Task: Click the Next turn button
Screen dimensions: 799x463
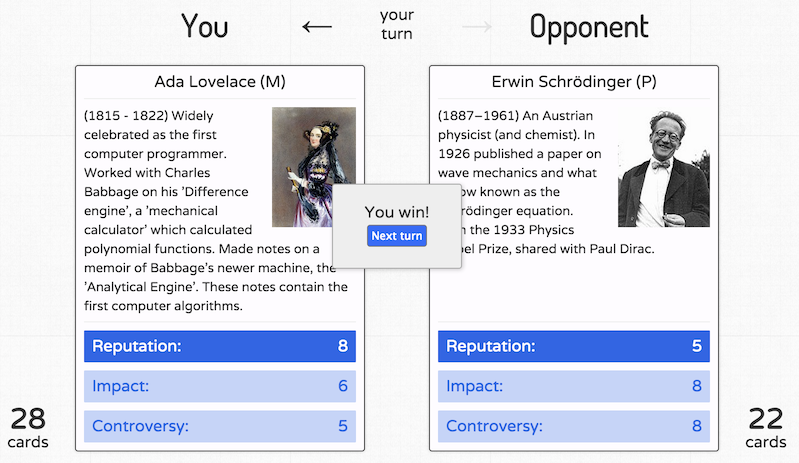Action: [396, 236]
